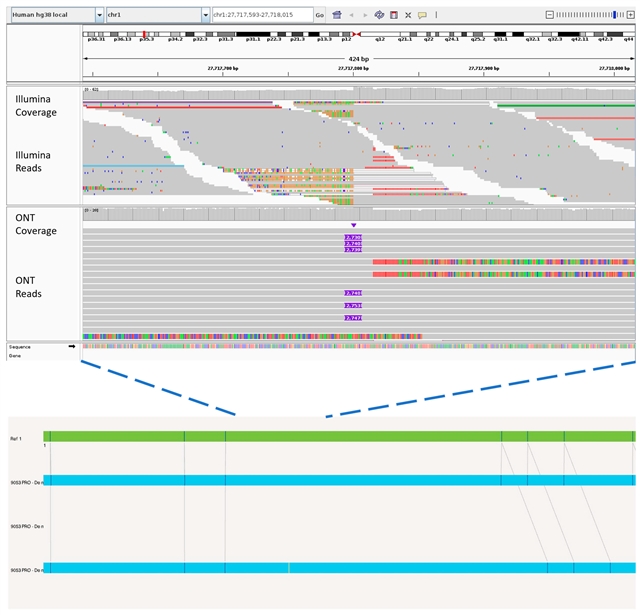The height and width of the screenshot is (615, 640).
Task: Click the Home icon in toolbar
Action: tap(337, 16)
